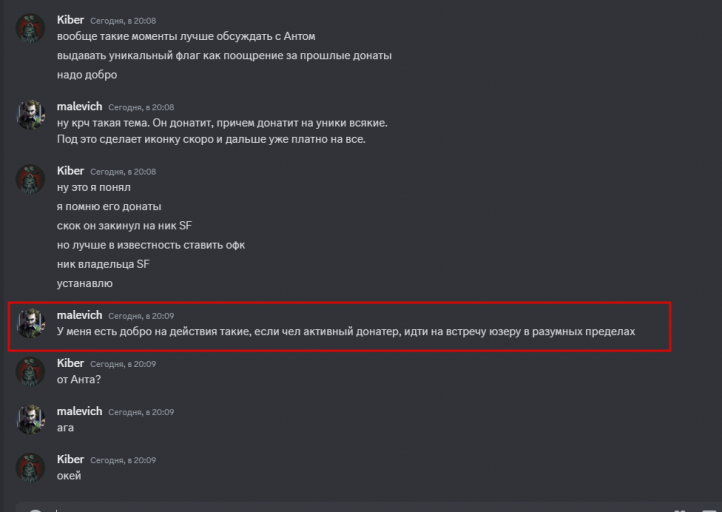Click malevich username in the highlighted message
This screenshot has height=512, width=722.
(x=79, y=315)
